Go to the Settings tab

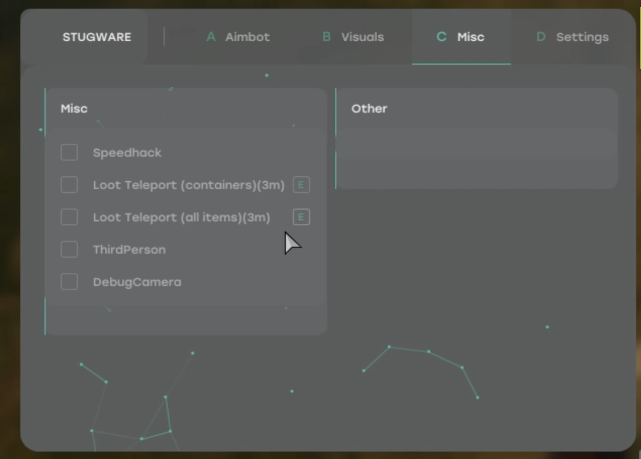coord(582,37)
